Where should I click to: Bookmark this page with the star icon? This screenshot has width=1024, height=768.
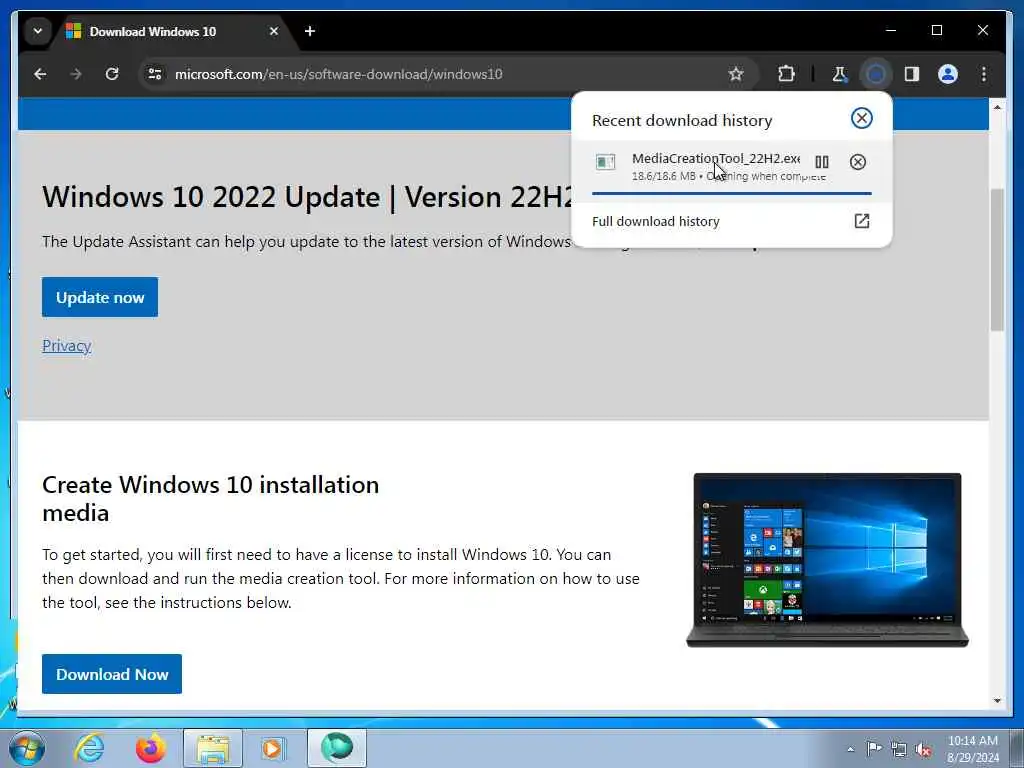(x=736, y=74)
